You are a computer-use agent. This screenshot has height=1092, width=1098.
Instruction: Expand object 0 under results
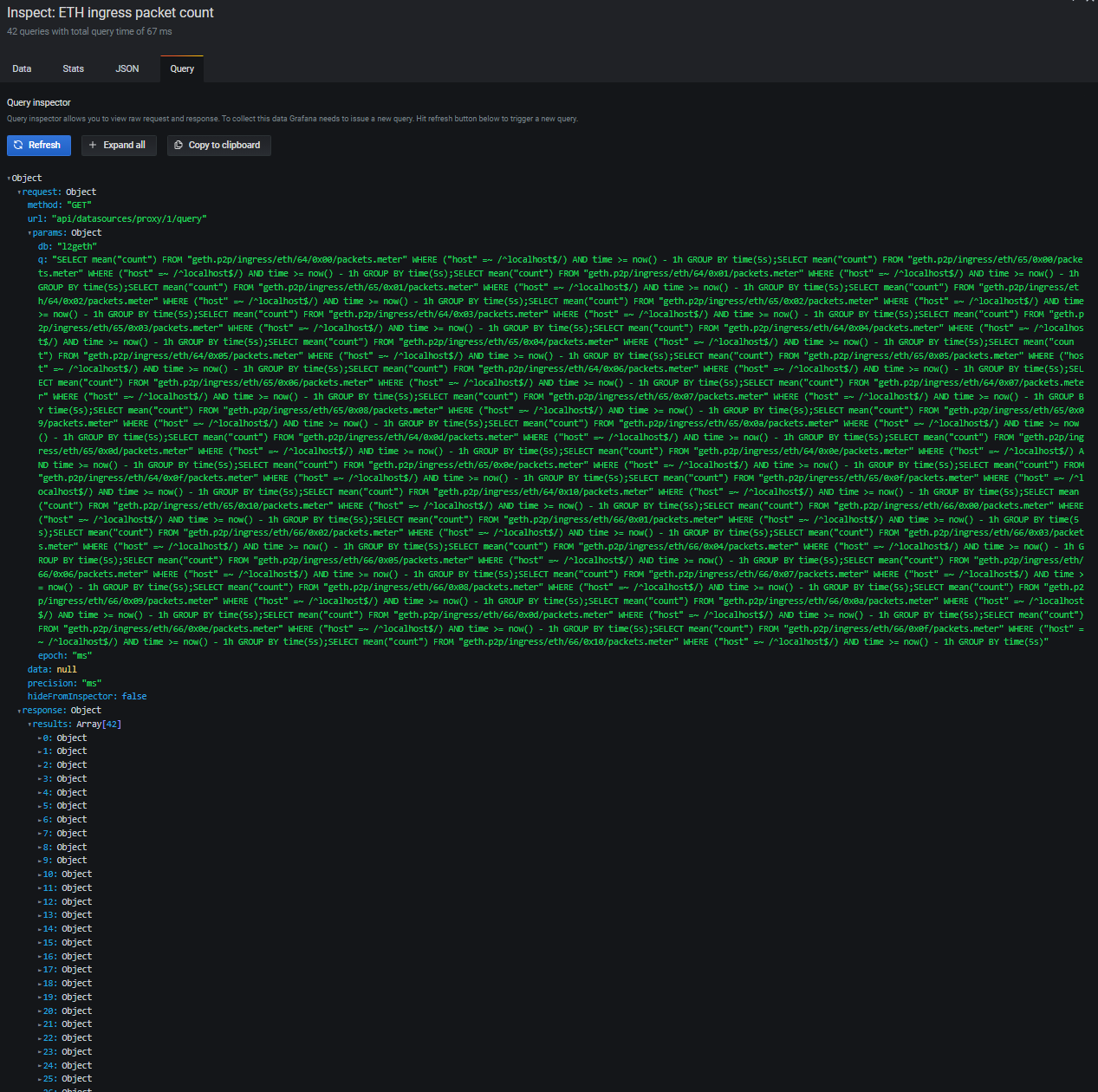[40, 738]
